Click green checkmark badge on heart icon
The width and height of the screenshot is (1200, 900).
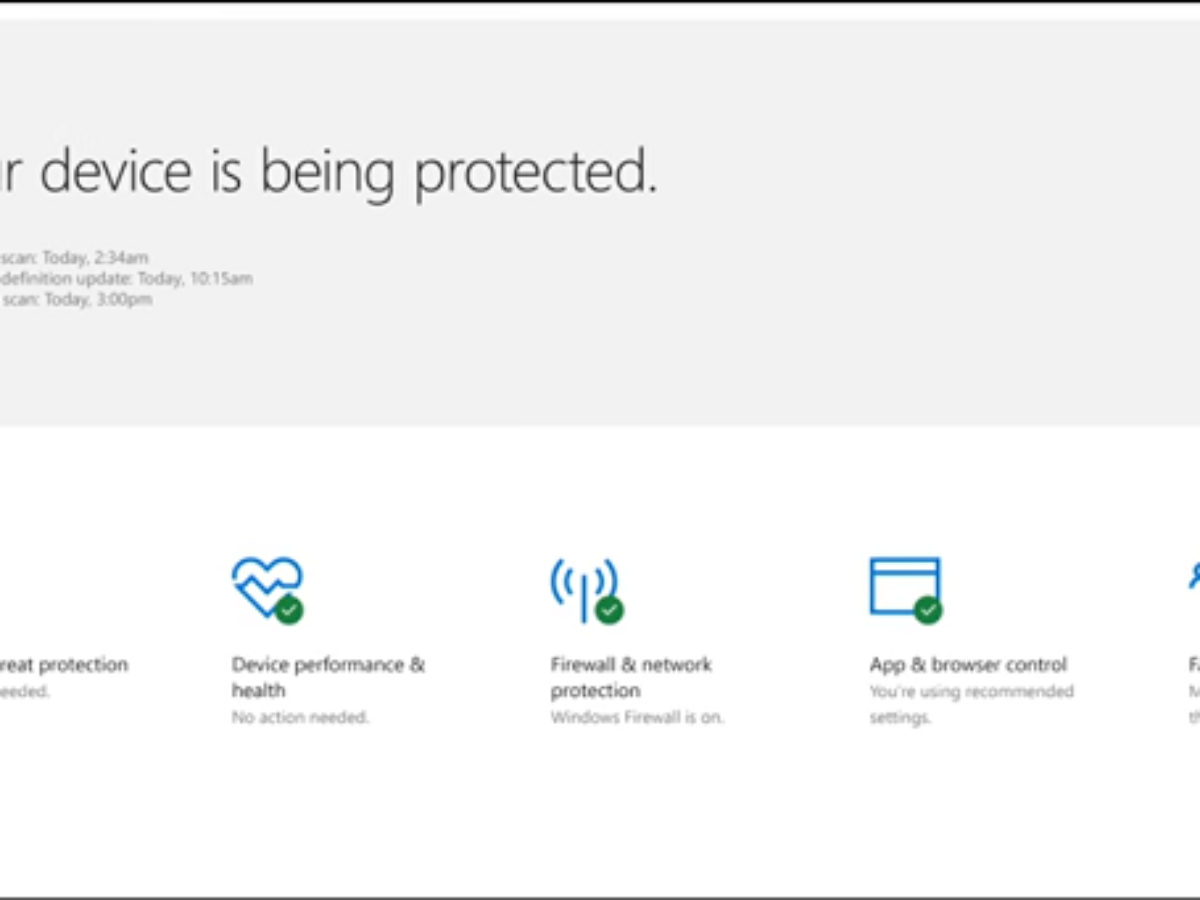tap(290, 609)
